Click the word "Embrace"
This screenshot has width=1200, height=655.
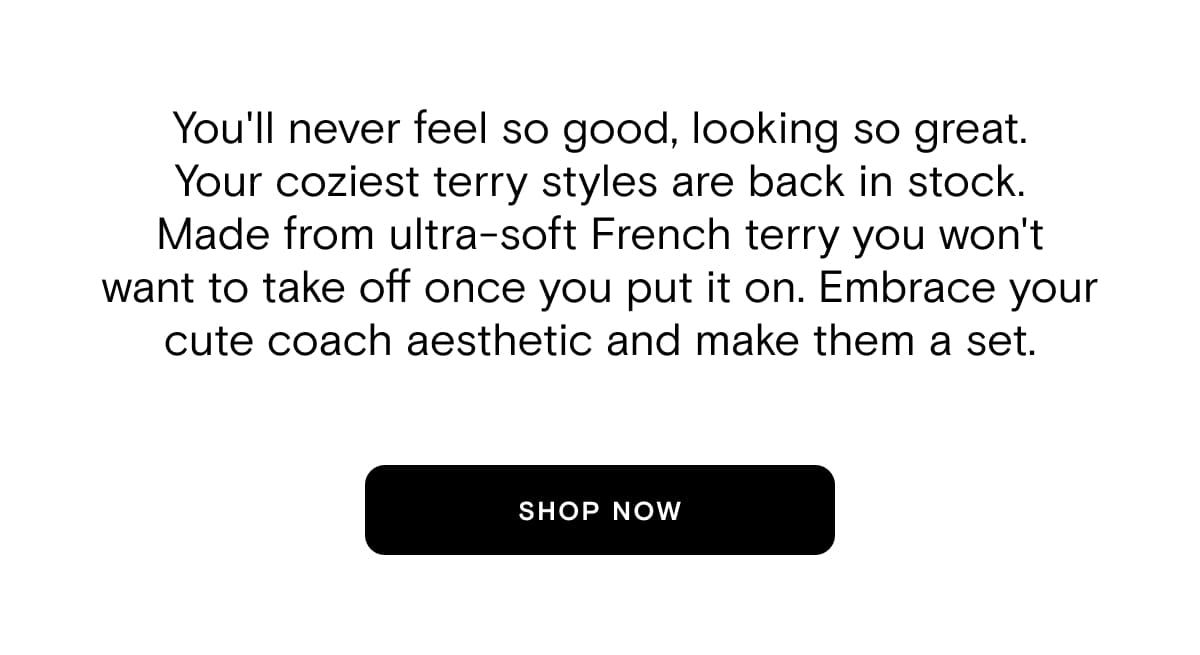903,290
